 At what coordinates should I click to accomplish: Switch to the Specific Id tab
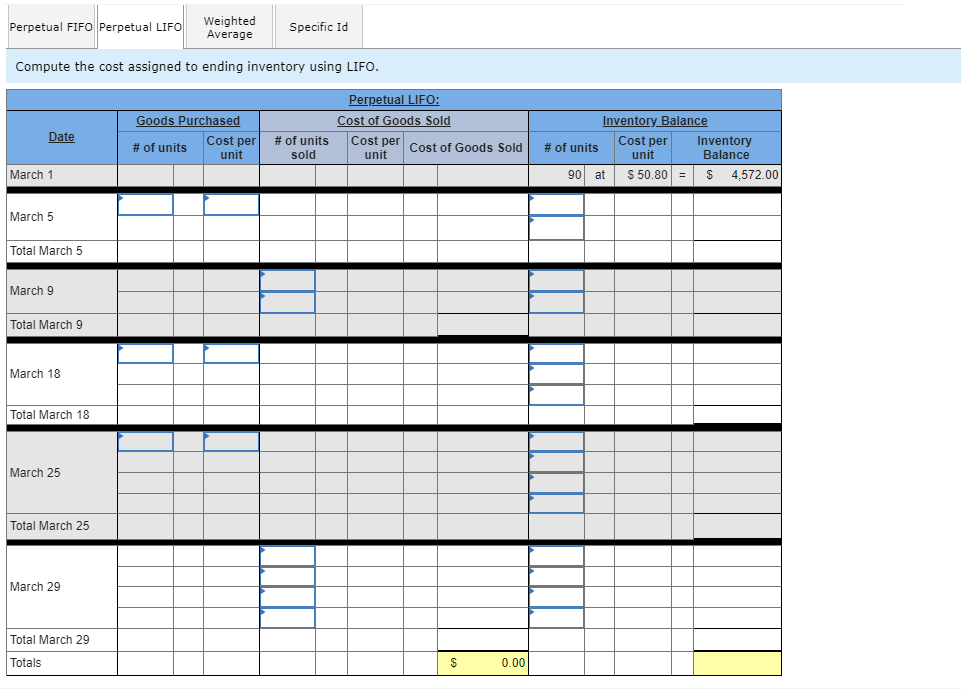tap(318, 27)
